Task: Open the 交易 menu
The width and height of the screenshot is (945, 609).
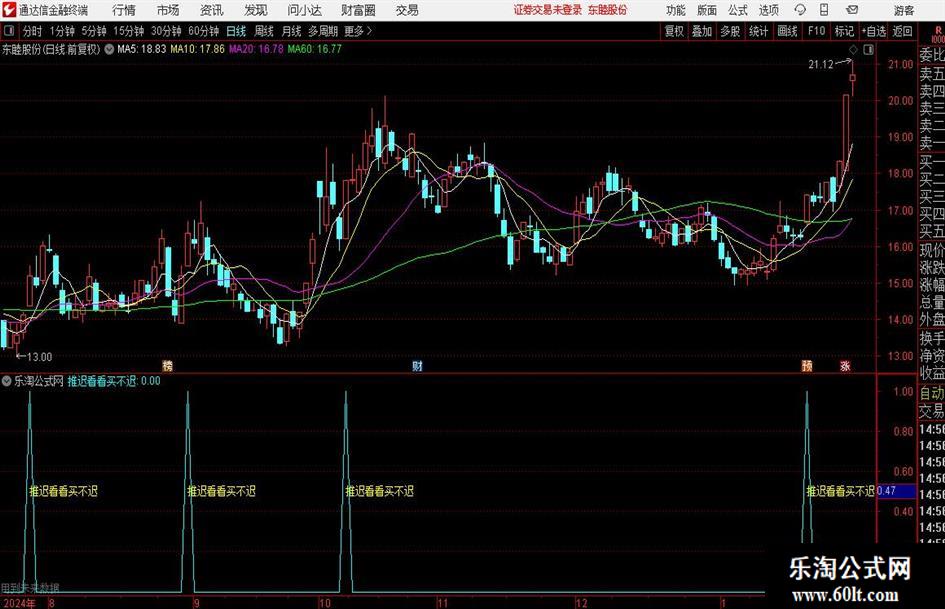Action: coord(407,10)
